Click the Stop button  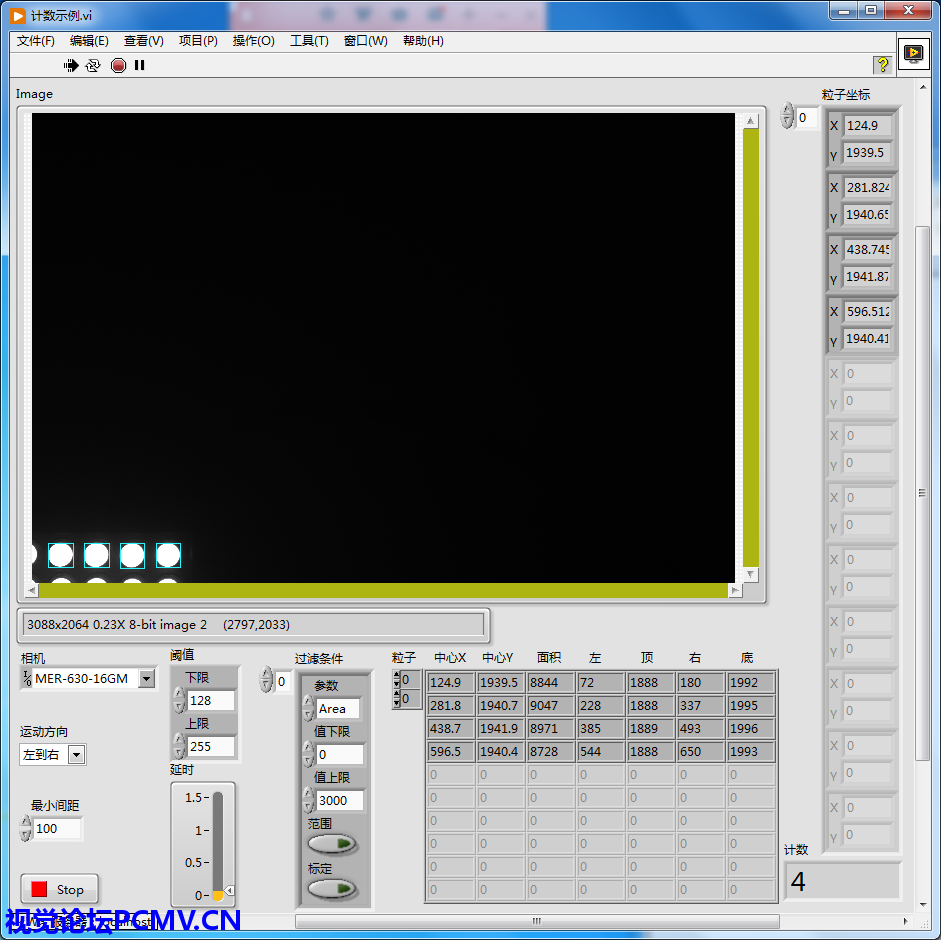(x=60, y=889)
